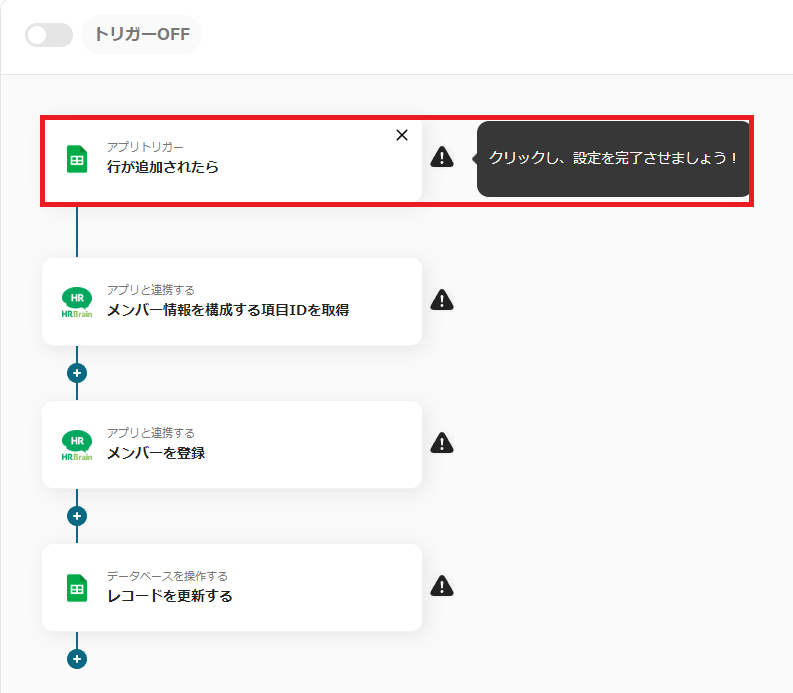Close the 行が追加されたら card with X
Image resolution: width=793 pixels, height=693 pixels.
[402, 135]
